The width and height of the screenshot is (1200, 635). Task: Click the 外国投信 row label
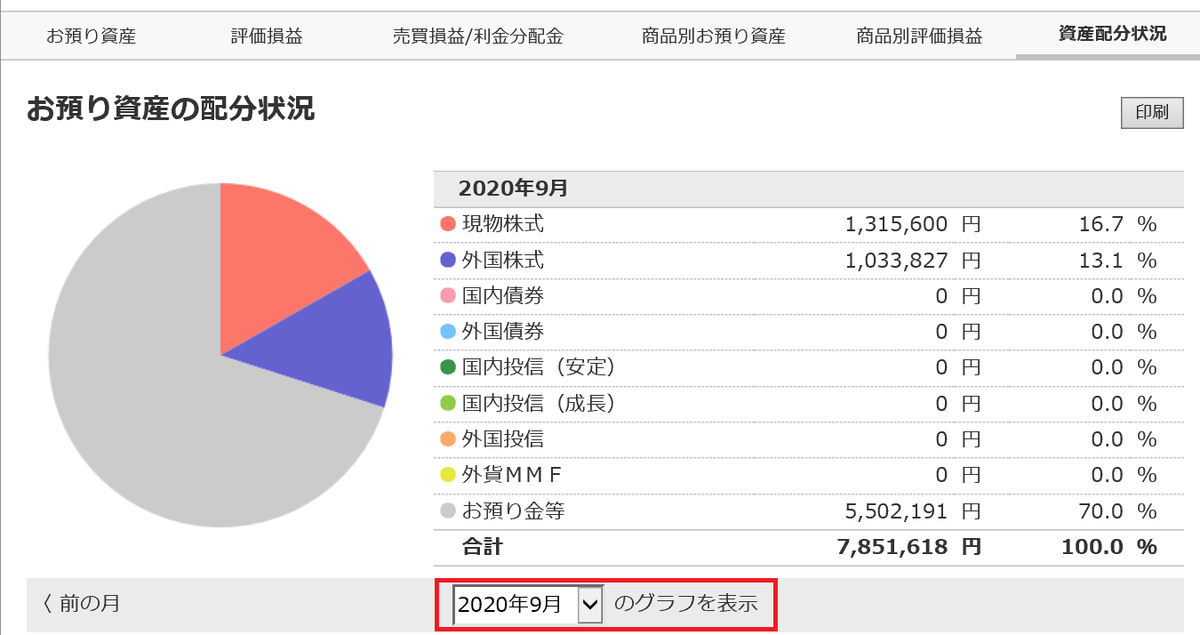point(503,439)
